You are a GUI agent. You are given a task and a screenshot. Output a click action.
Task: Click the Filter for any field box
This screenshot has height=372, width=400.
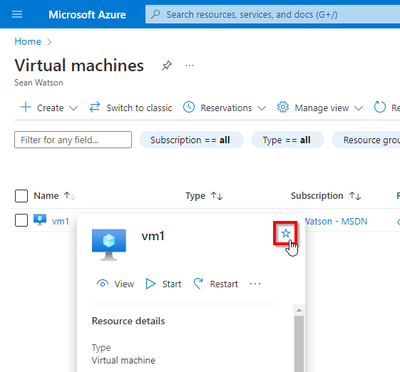coord(73,140)
